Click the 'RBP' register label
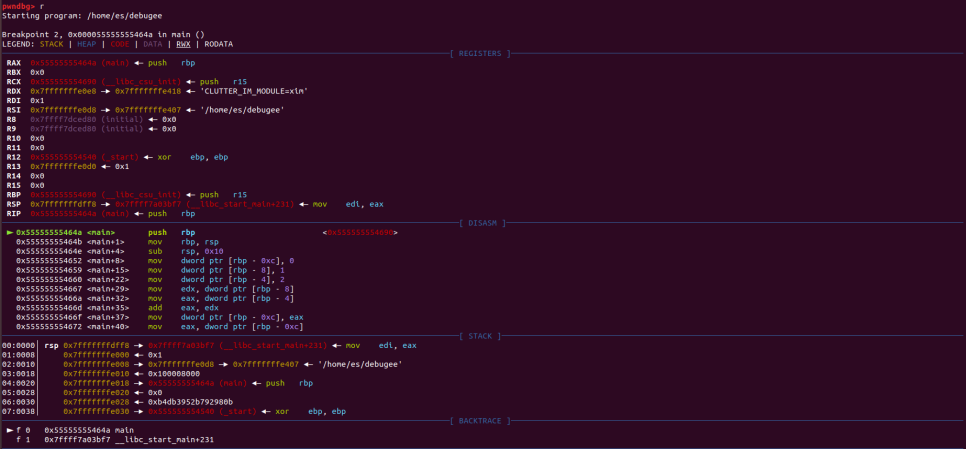Screen dimensions: 966x449 pyautogui.click(x=14, y=195)
